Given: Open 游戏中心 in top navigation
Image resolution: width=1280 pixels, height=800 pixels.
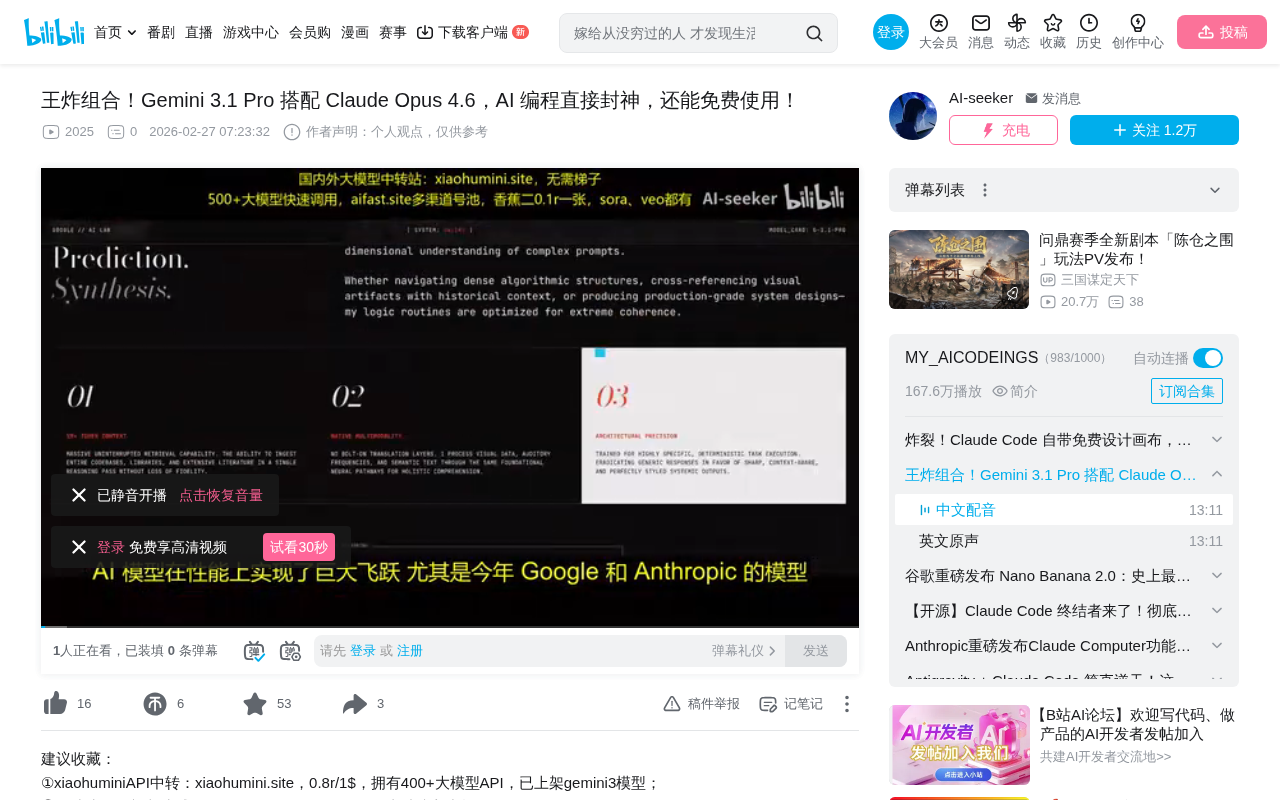Looking at the screenshot, I should (251, 32).
